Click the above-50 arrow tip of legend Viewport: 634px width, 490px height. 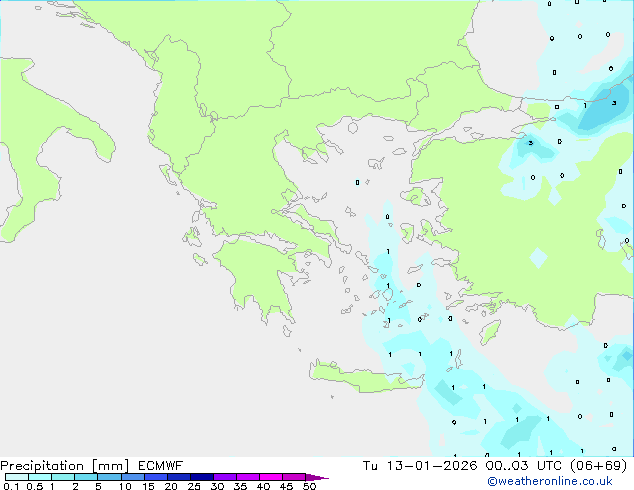[x=317, y=477]
